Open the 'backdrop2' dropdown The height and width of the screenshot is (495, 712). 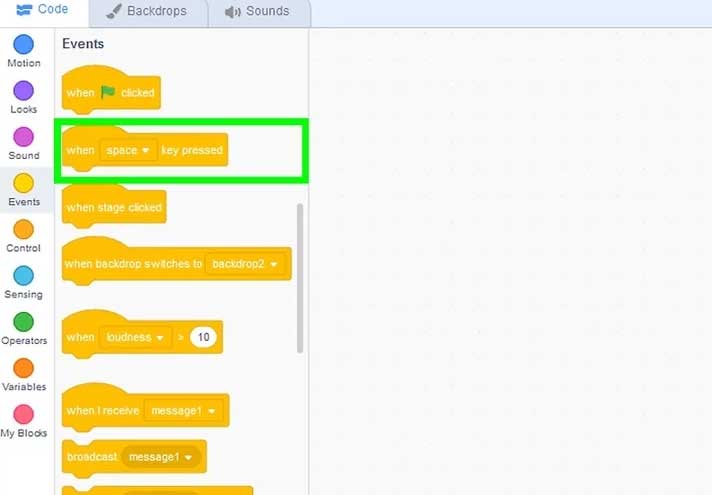[244, 264]
